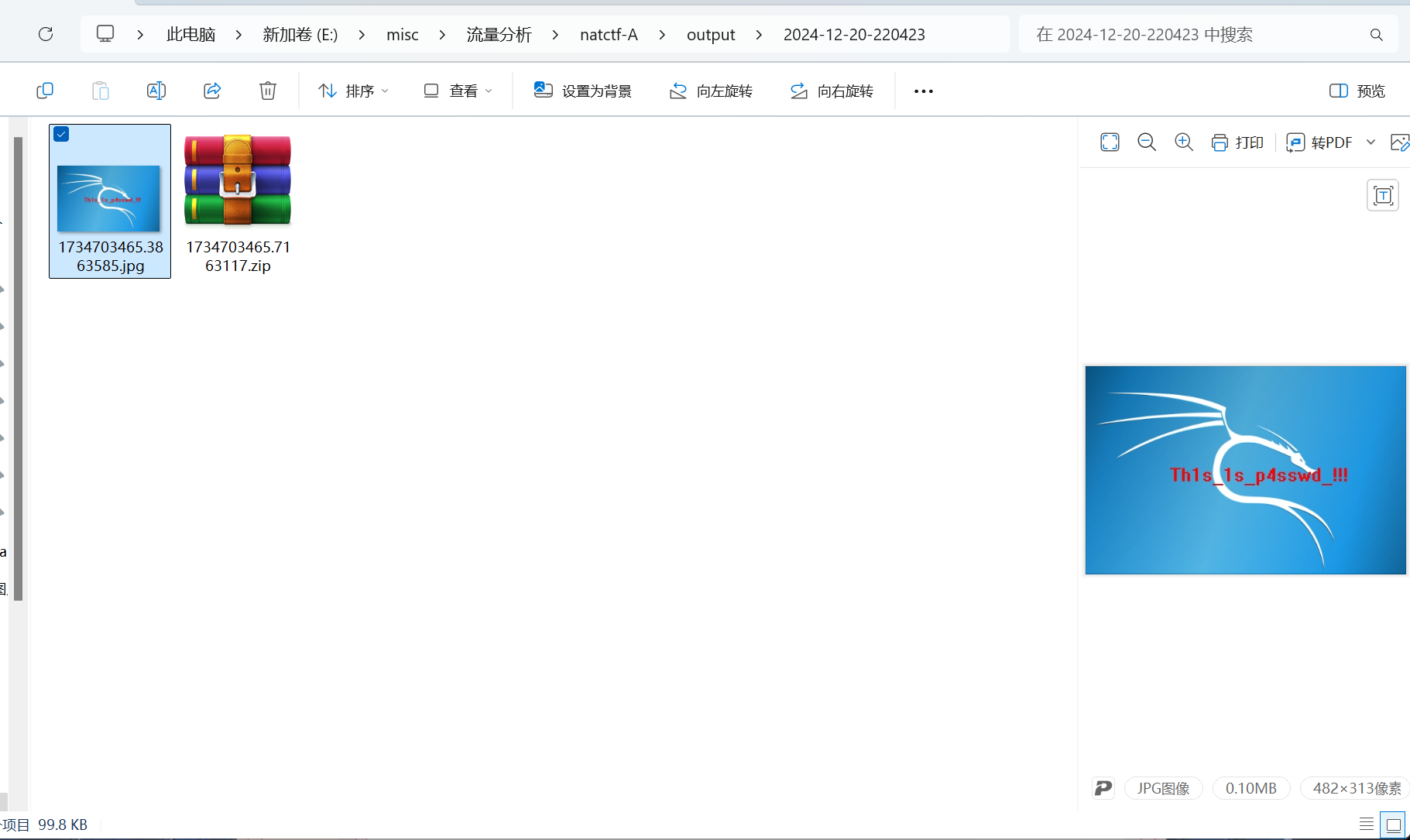Viewport: 1410px width, 840px height.
Task: Click the rename icon in toolbar
Action: (156, 91)
